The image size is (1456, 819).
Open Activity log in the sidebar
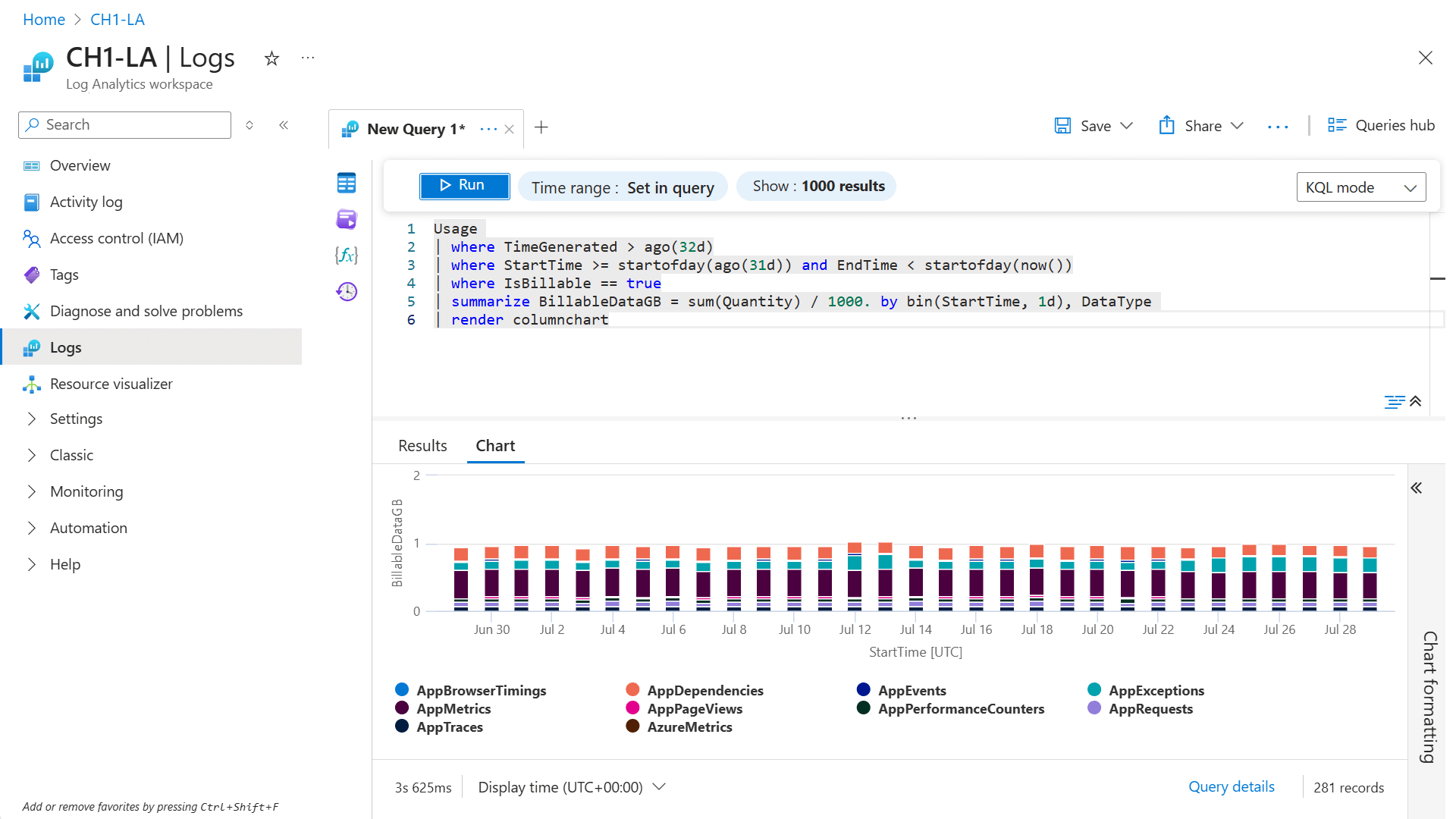click(x=86, y=202)
